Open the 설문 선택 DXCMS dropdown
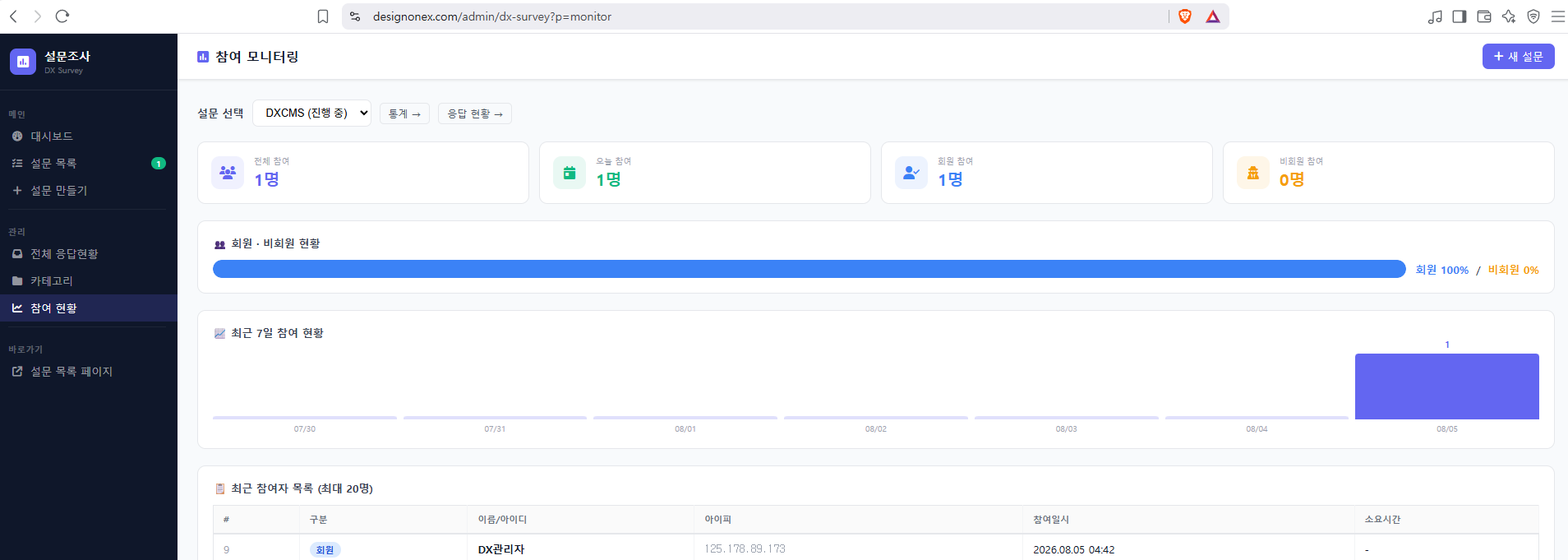This screenshot has height=560, width=1568. coord(311,113)
